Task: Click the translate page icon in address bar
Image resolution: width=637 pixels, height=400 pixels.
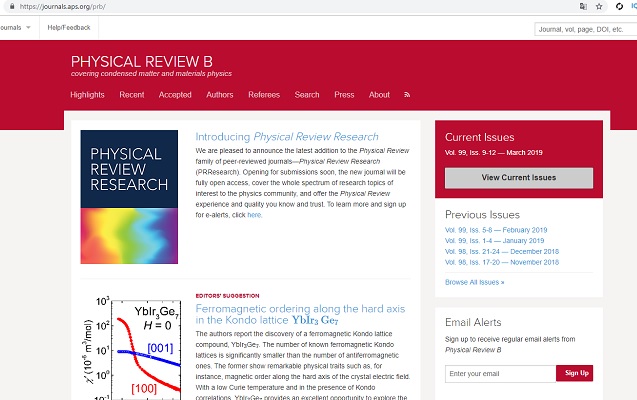Action: coord(583,6)
